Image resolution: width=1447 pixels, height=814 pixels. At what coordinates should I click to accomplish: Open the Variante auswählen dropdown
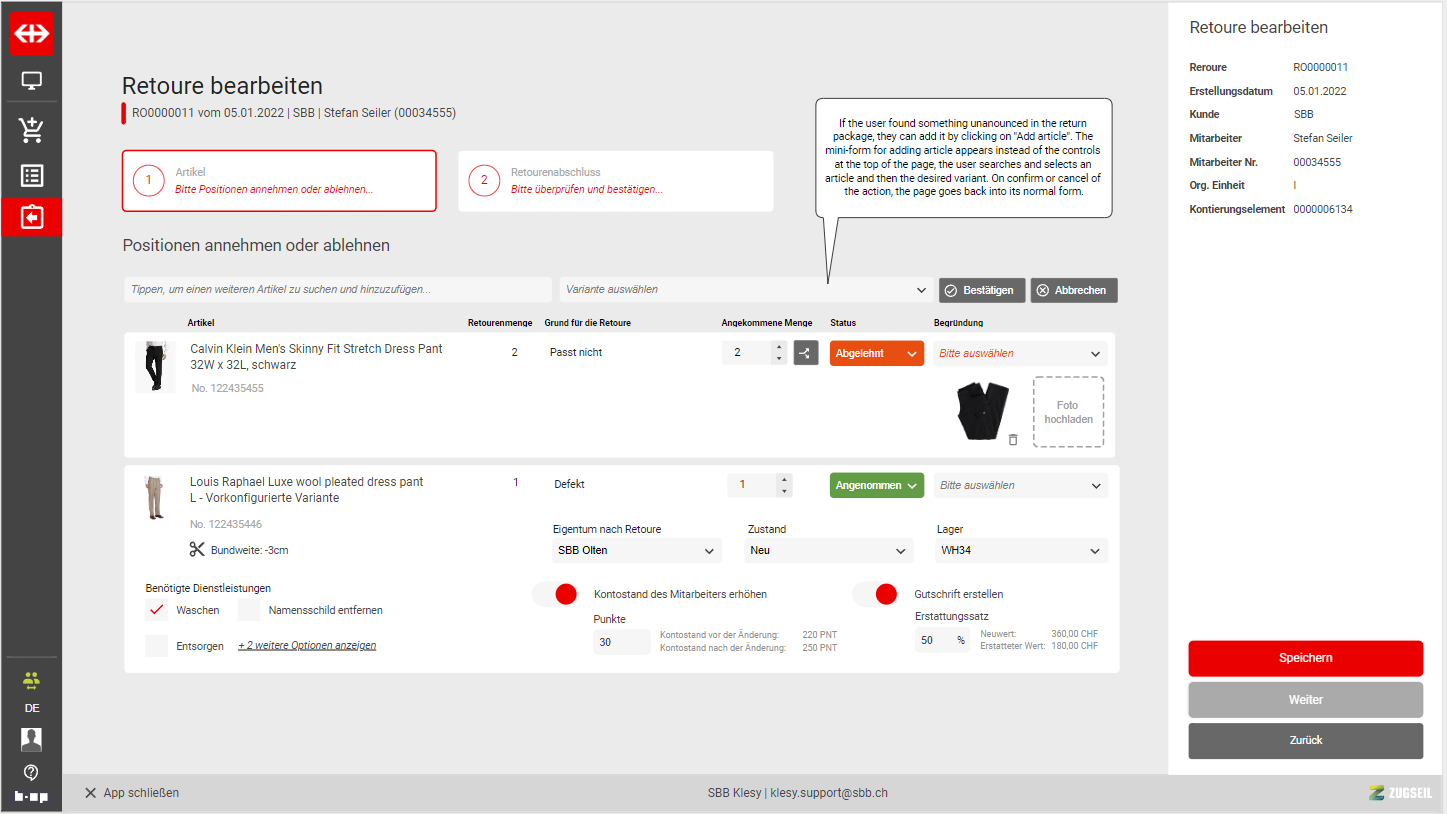pos(746,290)
